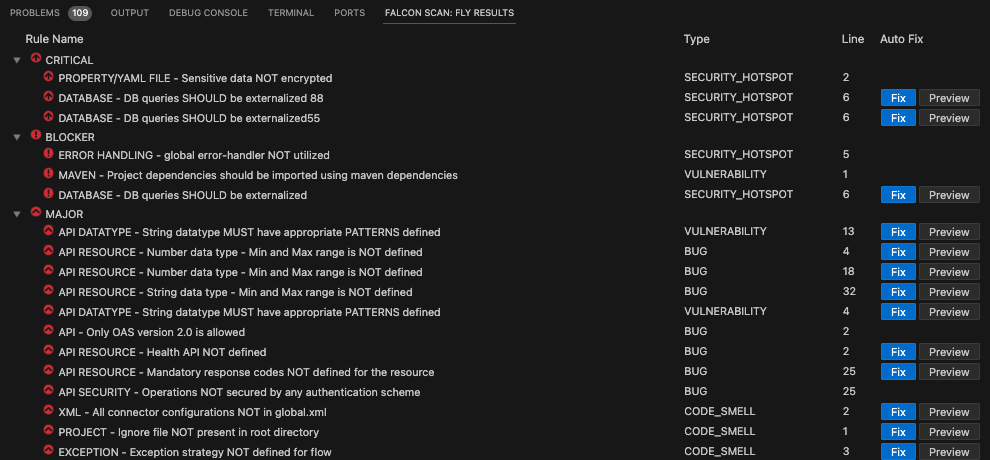Click icon beside PROPERTY/YAML FILE sensitive data rule
The width and height of the screenshot is (990, 460).
click(x=49, y=78)
